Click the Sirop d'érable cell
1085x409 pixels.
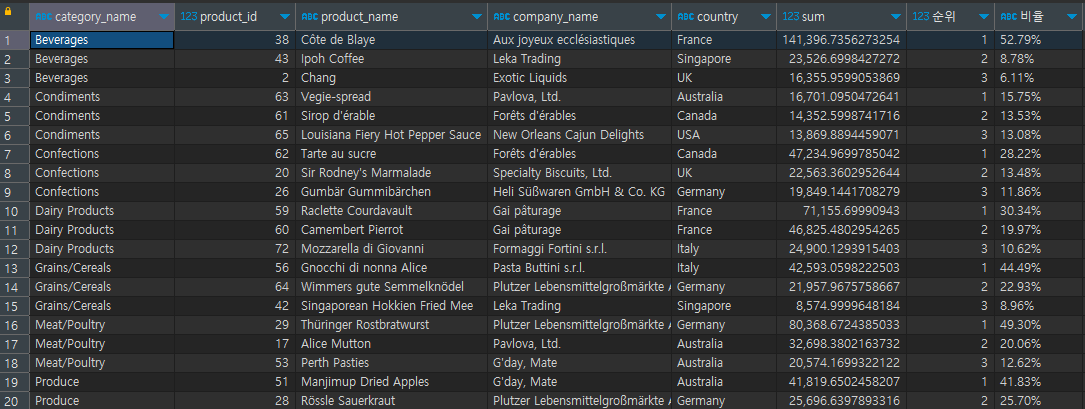[392, 116]
